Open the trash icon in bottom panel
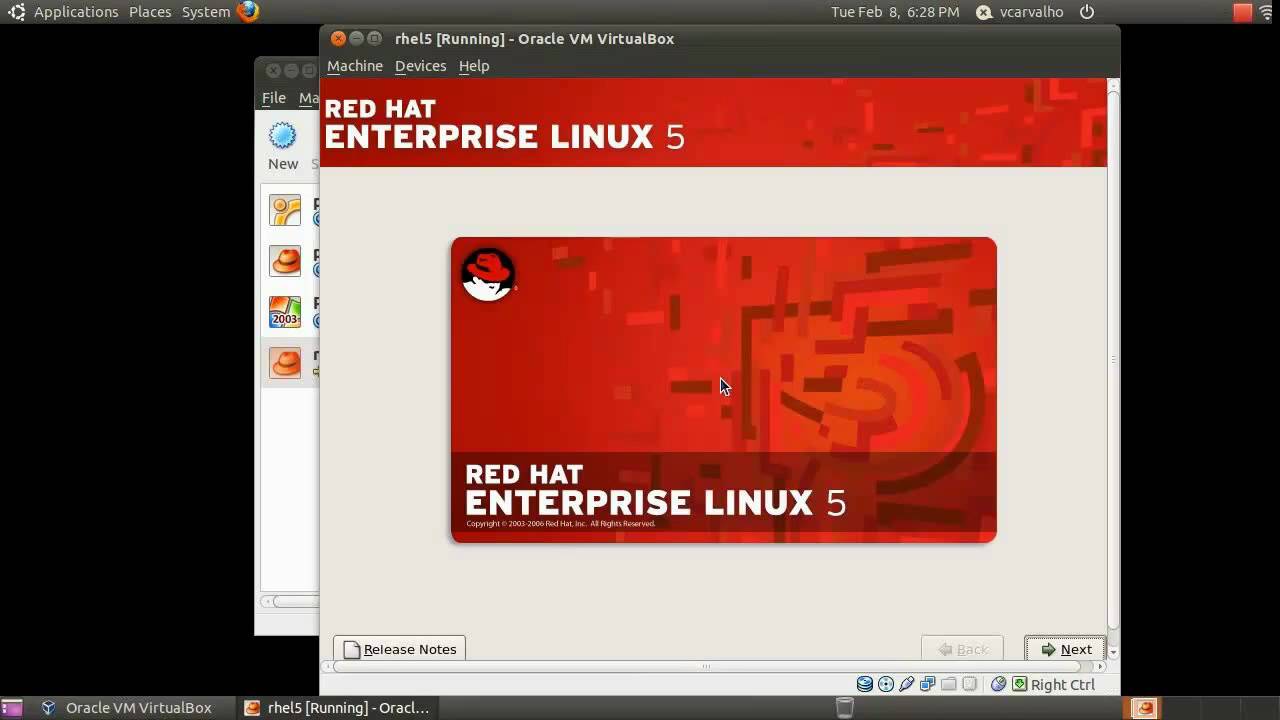This screenshot has width=1280, height=720. [x=844, y=708]
